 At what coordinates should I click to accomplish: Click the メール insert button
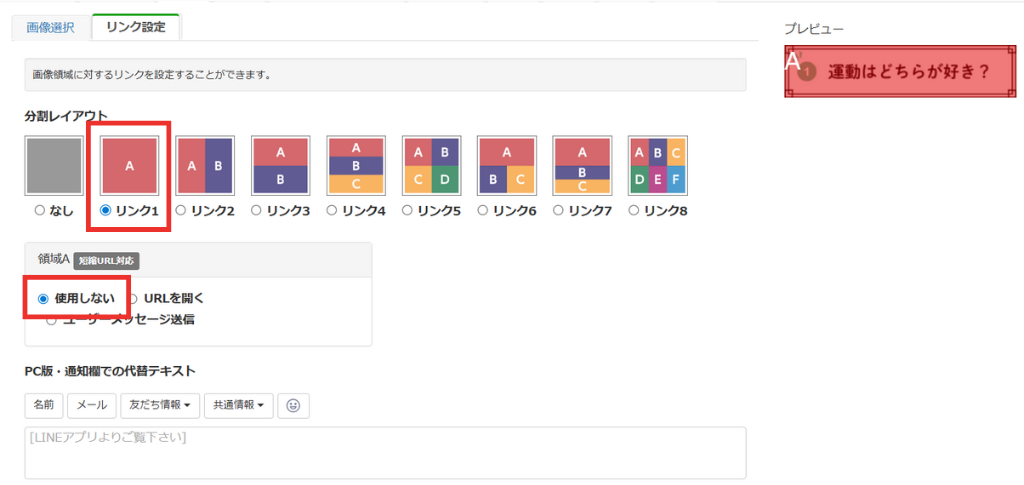(x=92, y=405)
